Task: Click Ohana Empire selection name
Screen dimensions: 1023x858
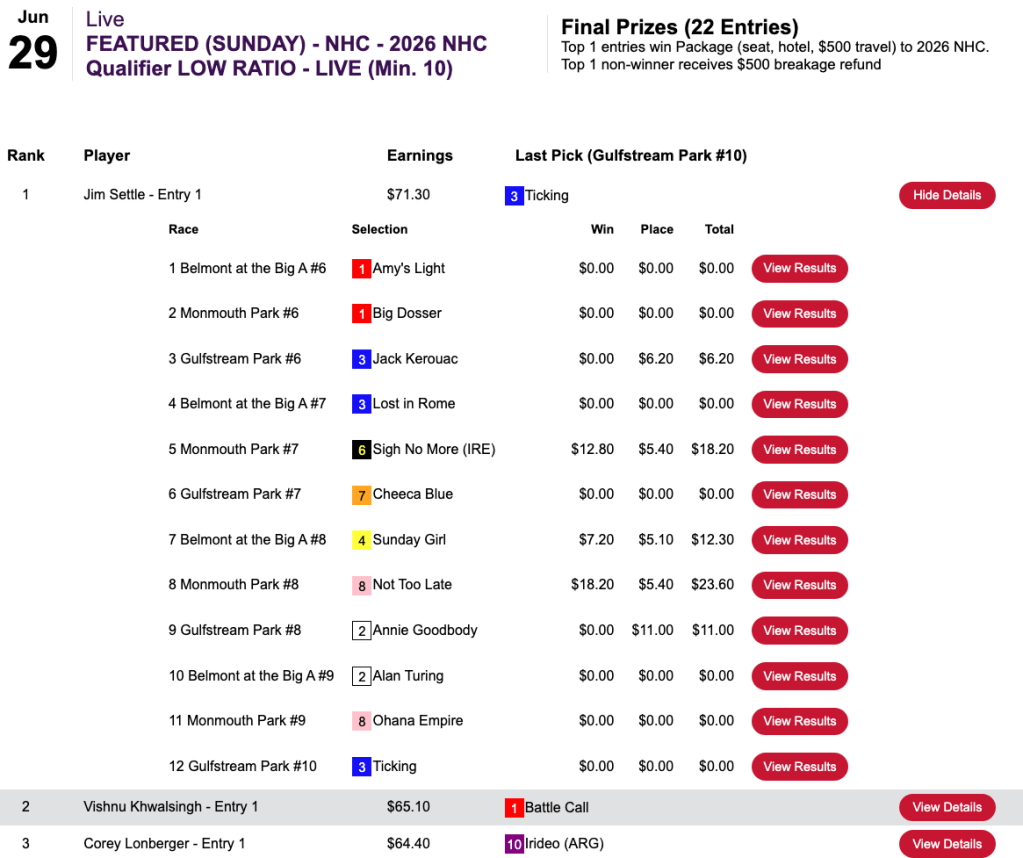Action: pyautogui.click(x=418, y=721)
